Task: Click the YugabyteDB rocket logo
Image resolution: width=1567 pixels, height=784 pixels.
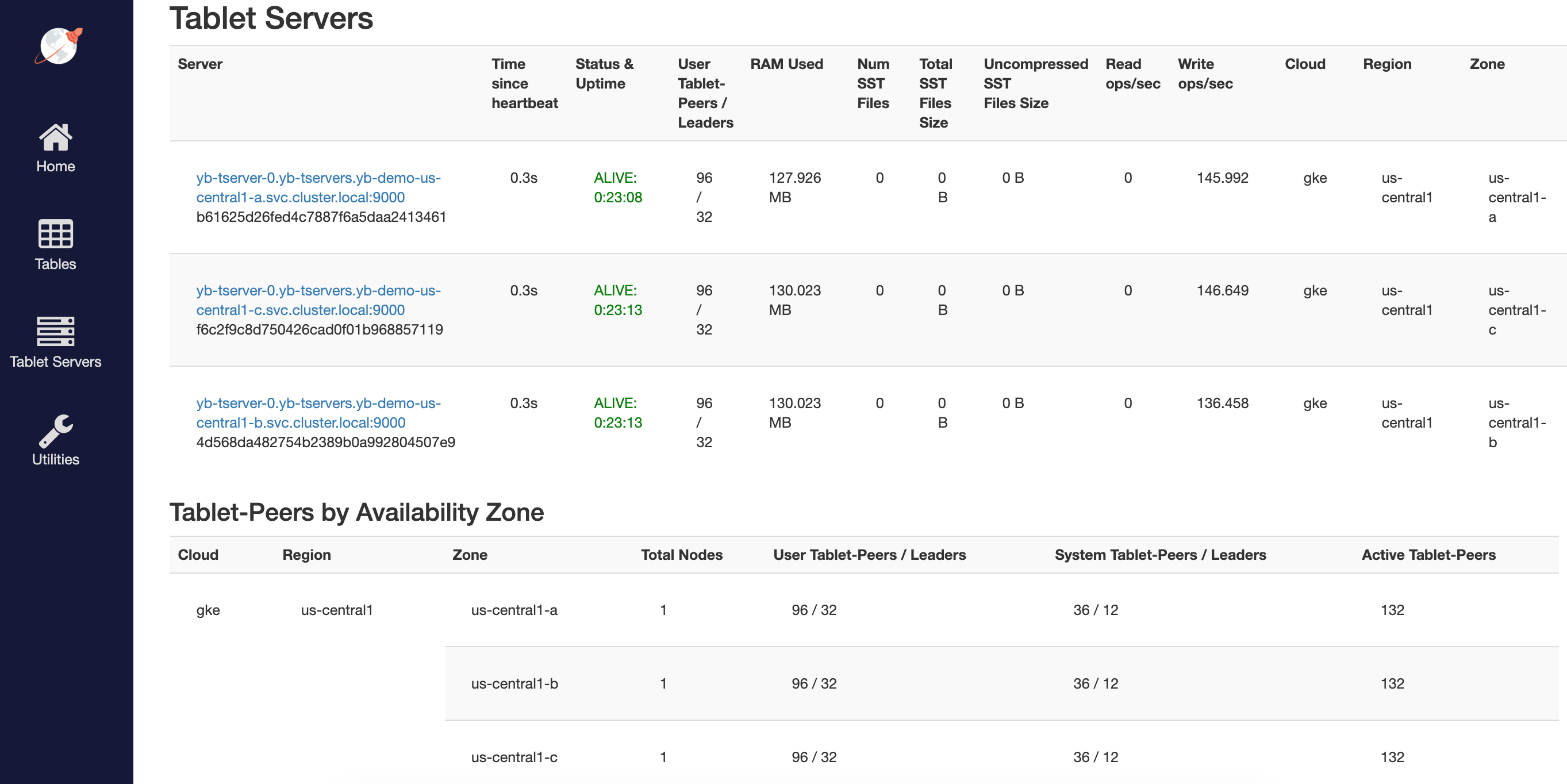Action: point(59,45)
